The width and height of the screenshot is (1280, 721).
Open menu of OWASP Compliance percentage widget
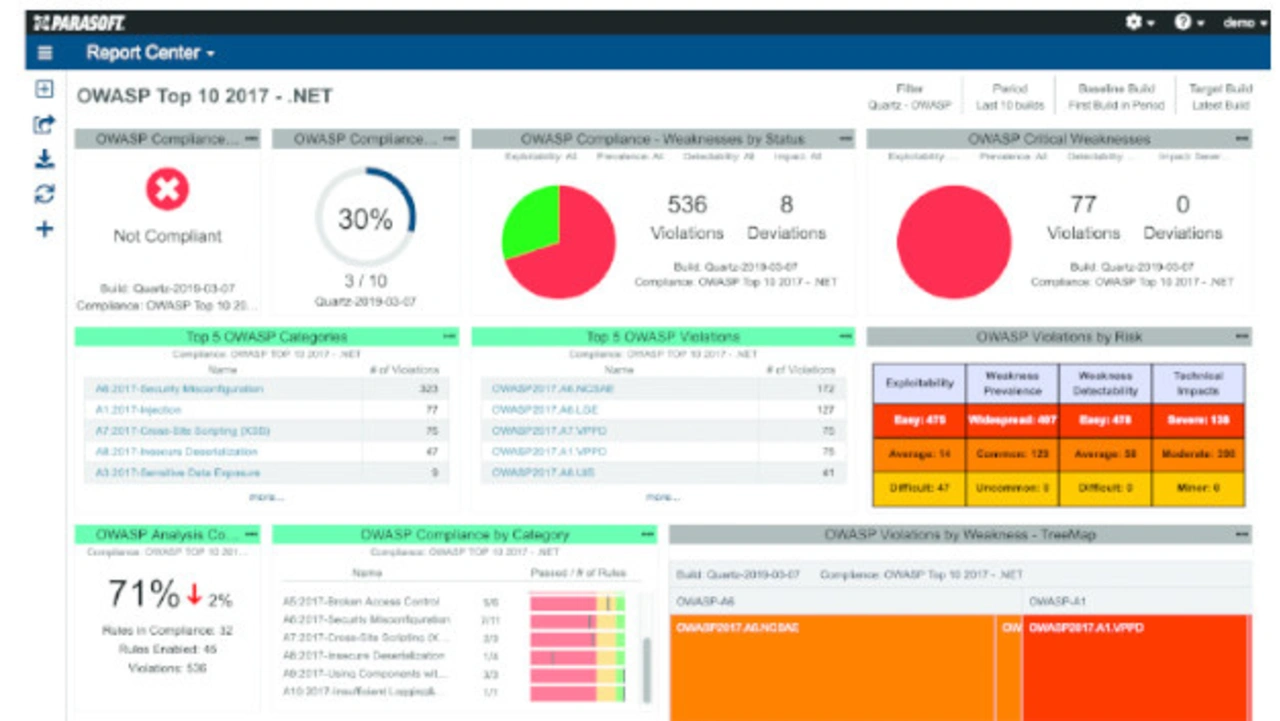point(449,139)
